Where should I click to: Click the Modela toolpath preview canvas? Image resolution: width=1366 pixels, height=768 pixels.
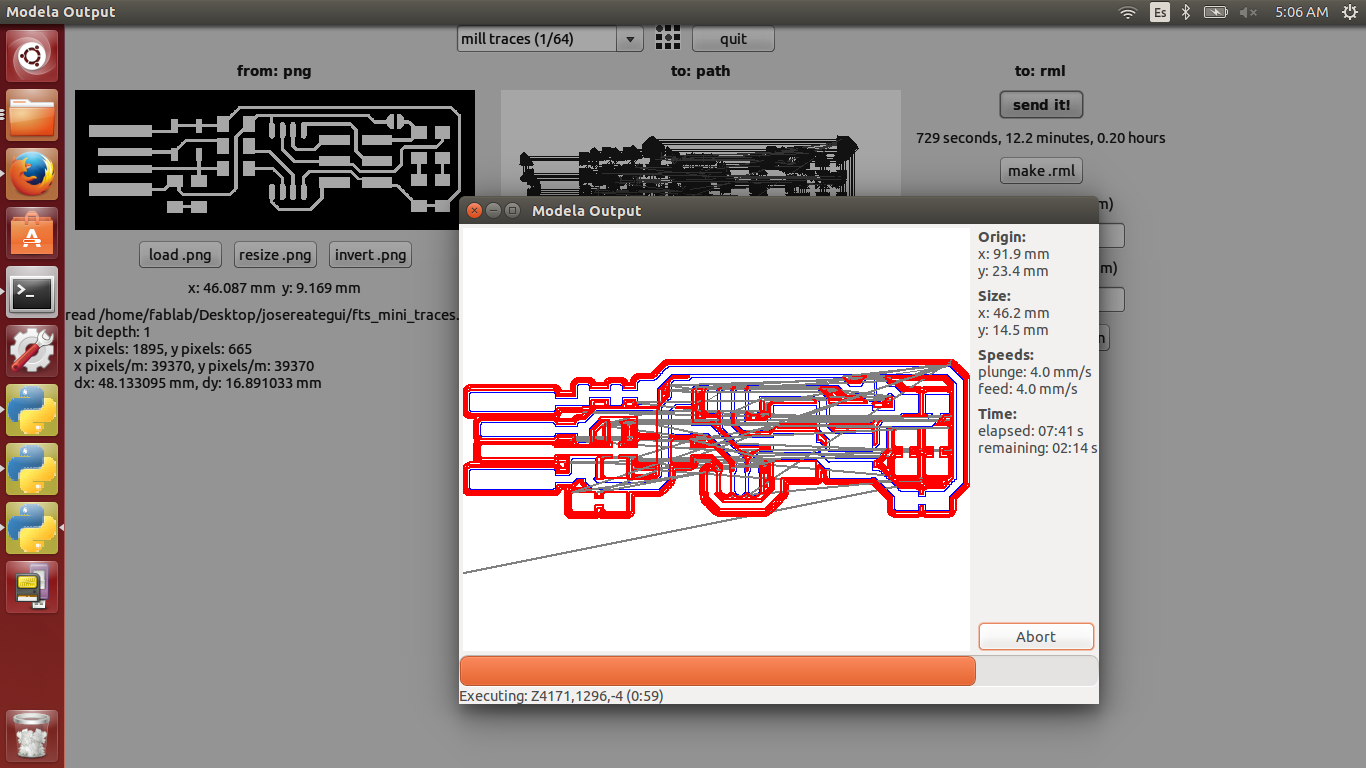715,439
